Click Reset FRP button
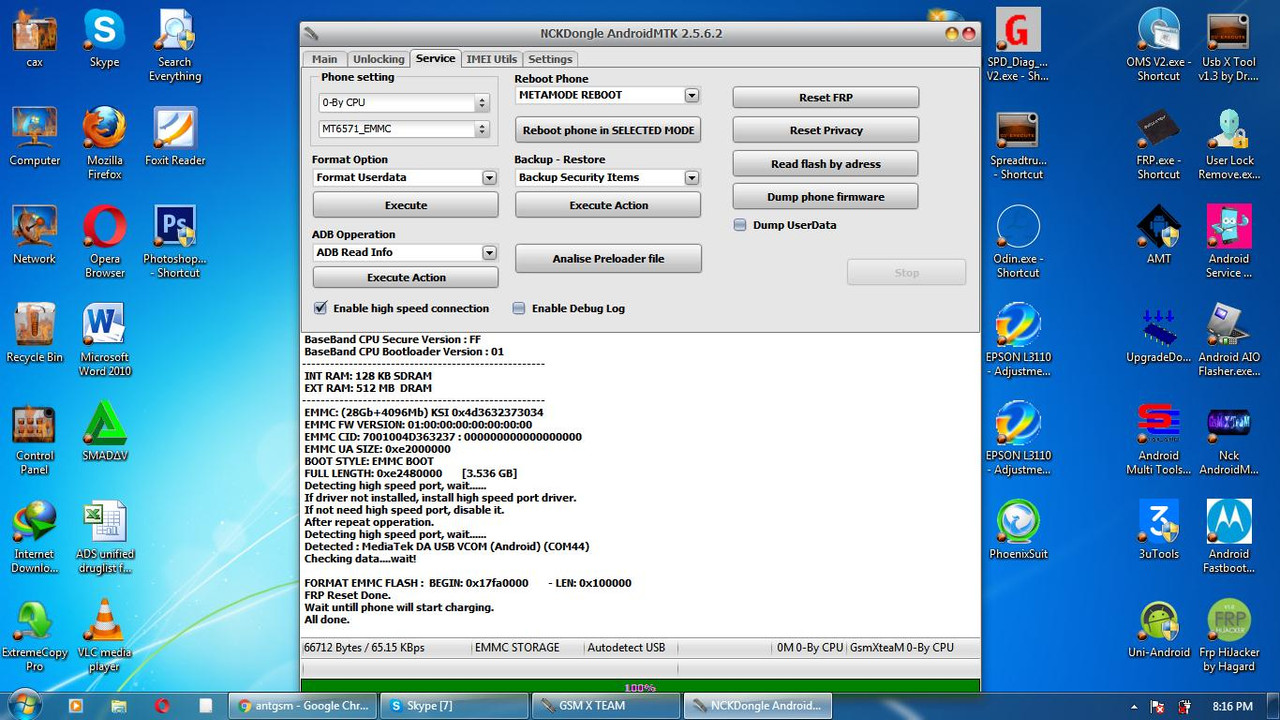The height and width of the screenshot is (720, 1280). [x=826, y=97]
